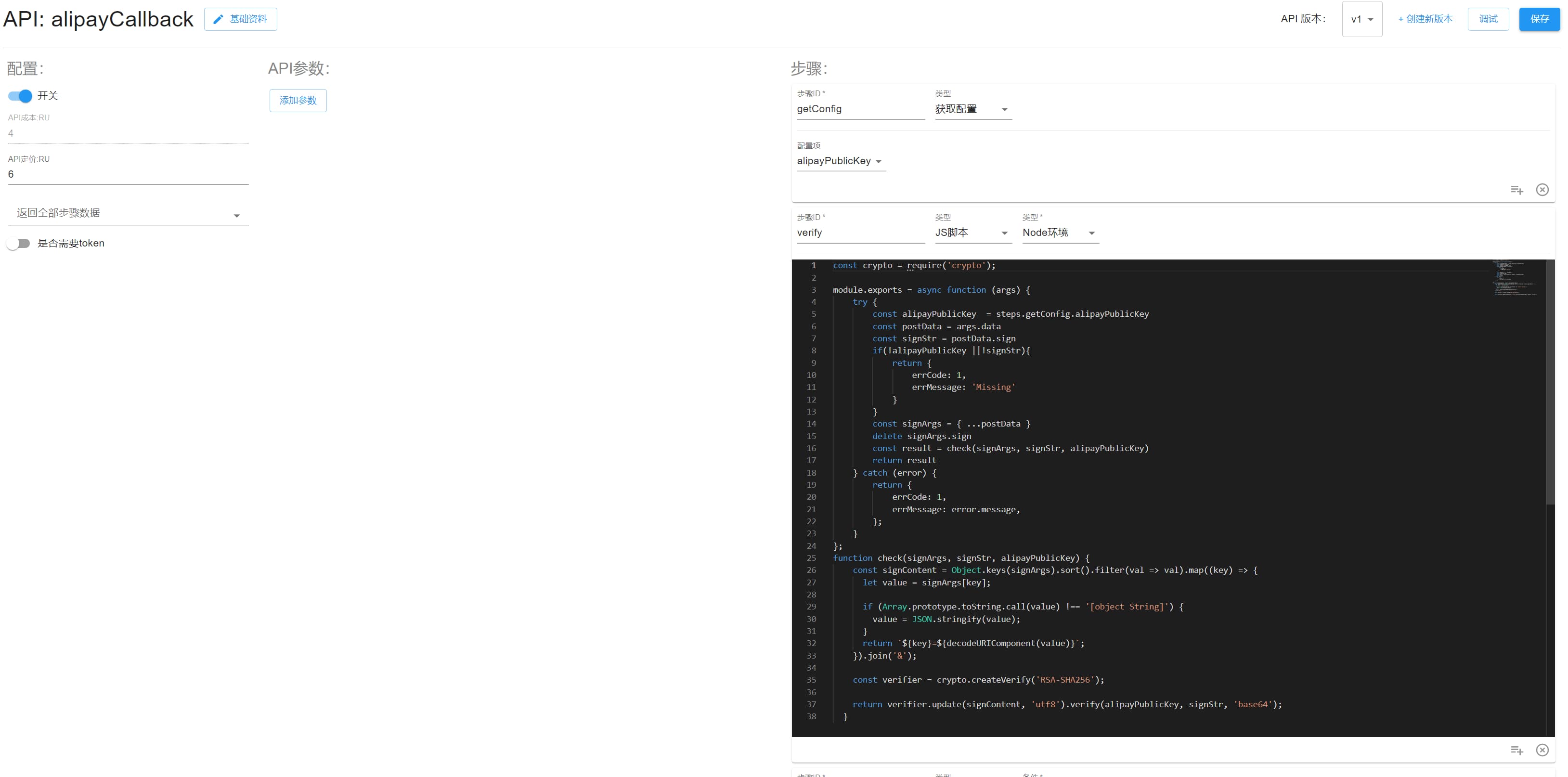The width and height of the screenshot is (1568, 777).
Task: Click the 步骤: section heading
Action: [809, 69]
